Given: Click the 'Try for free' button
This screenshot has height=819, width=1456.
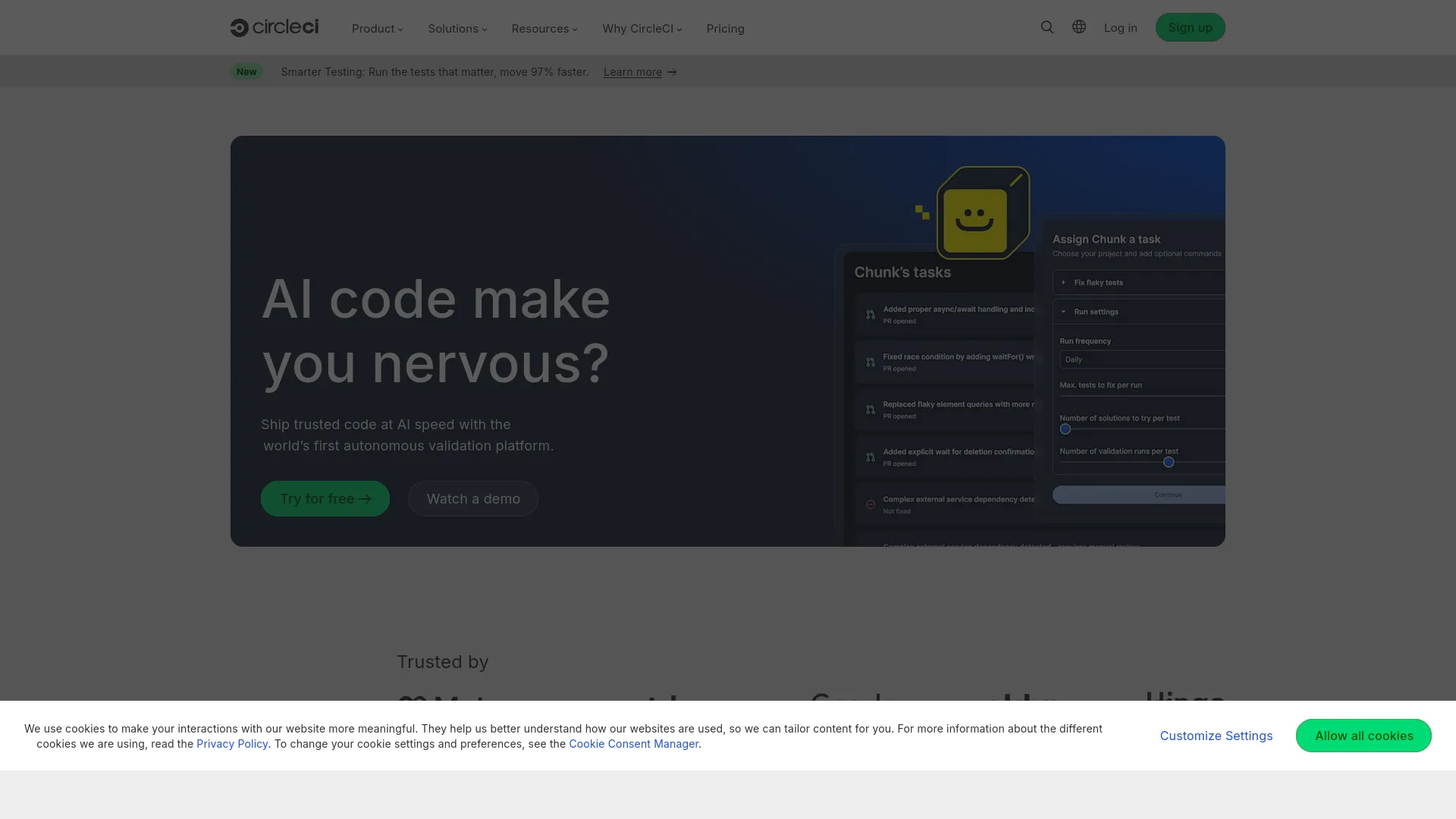Looking at the screenshot, I should click(x=325, y=498).
